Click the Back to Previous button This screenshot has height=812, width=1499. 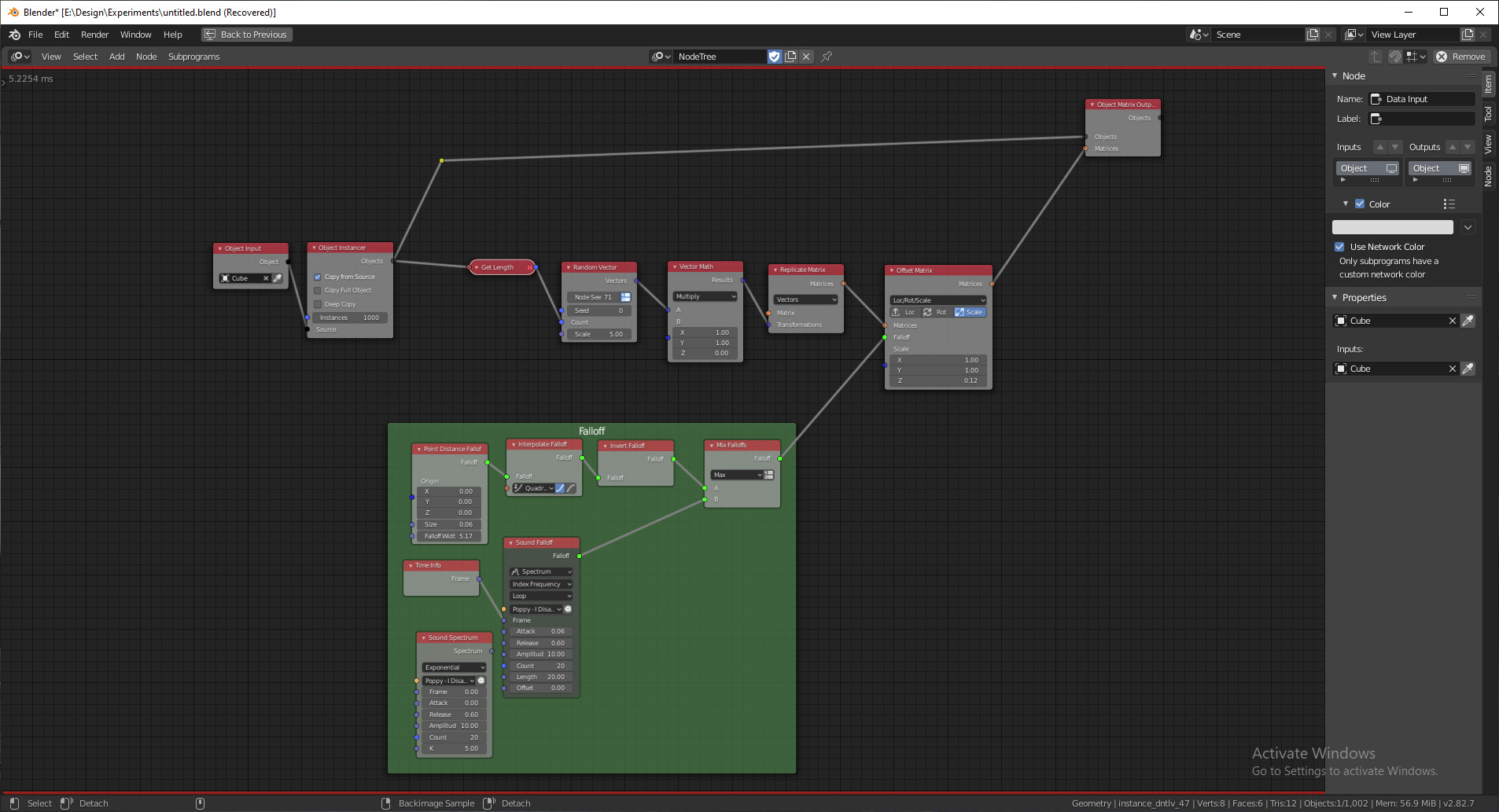click(246, 34)
